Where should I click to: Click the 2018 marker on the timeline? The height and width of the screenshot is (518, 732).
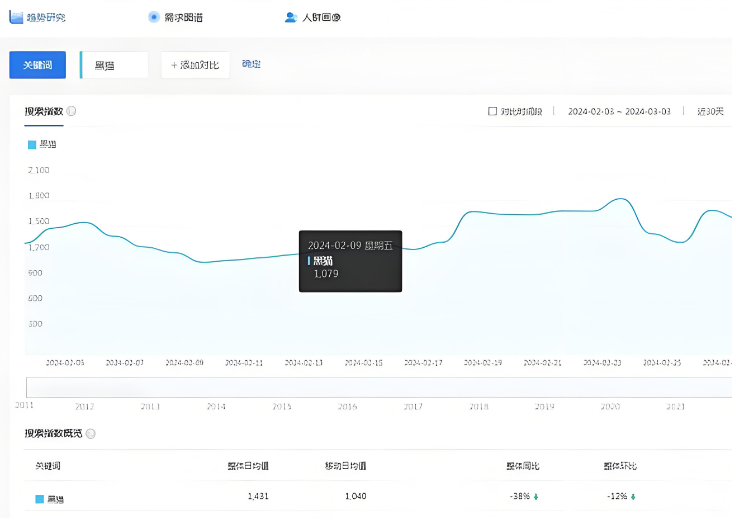point(479,406)
